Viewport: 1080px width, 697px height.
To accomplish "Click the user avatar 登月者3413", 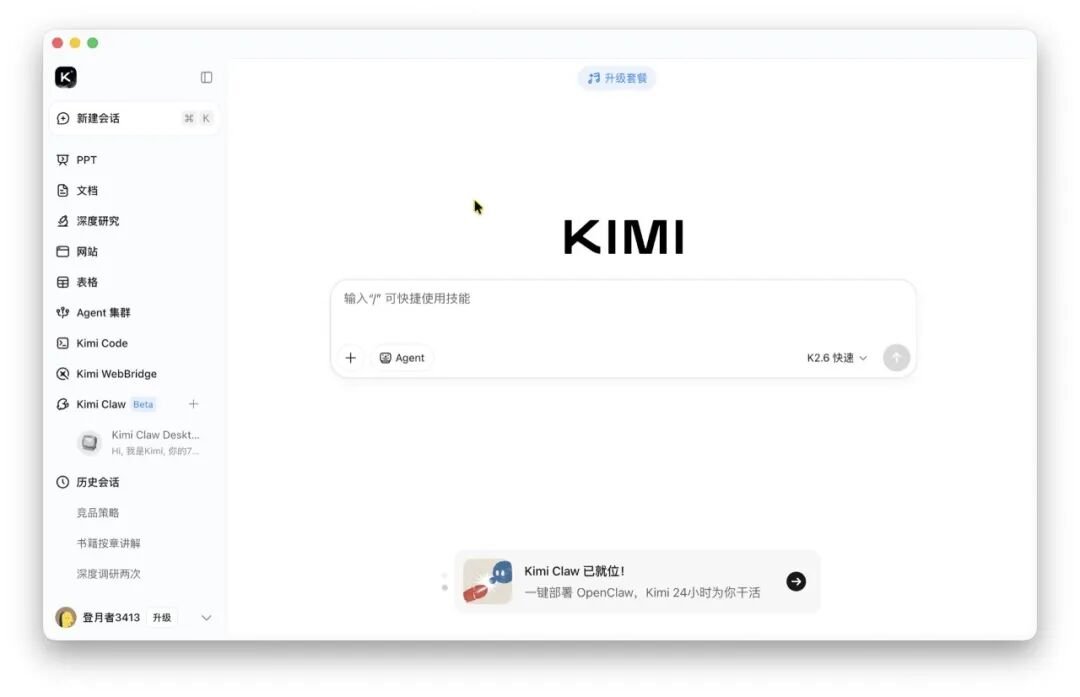I will click(x=65, y=618).
